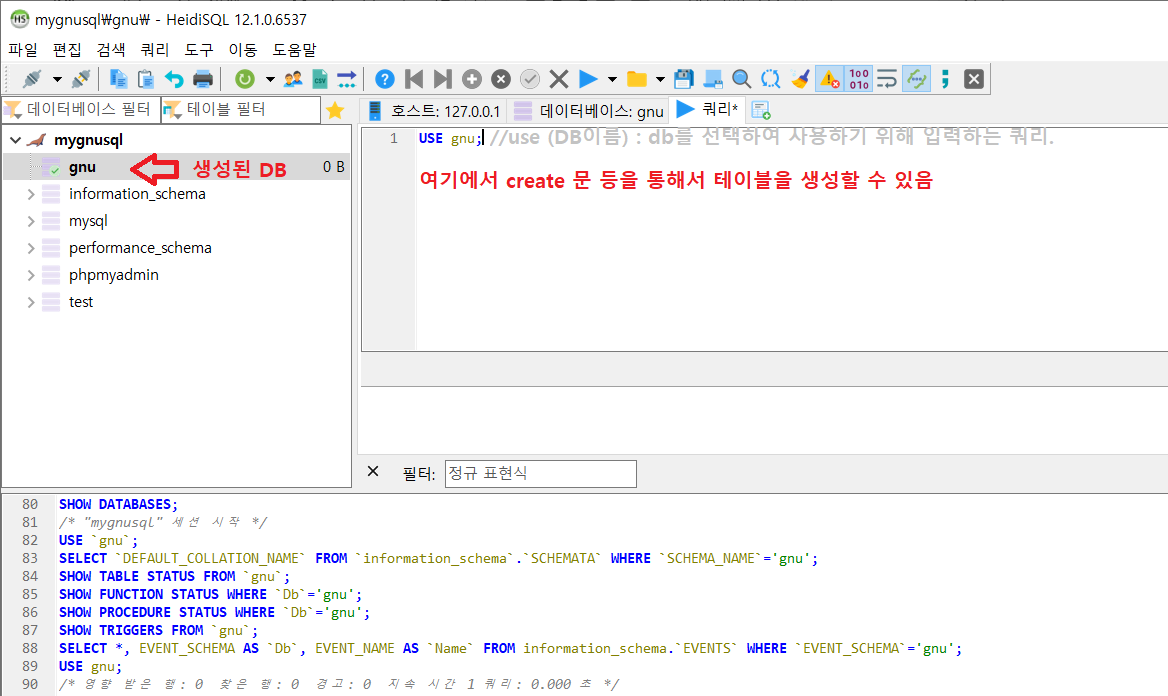The width and height of the screenshot is (1168, 696).
Task: Click the Copy icon in the toolbar
Action: click(x=118, y=79)
